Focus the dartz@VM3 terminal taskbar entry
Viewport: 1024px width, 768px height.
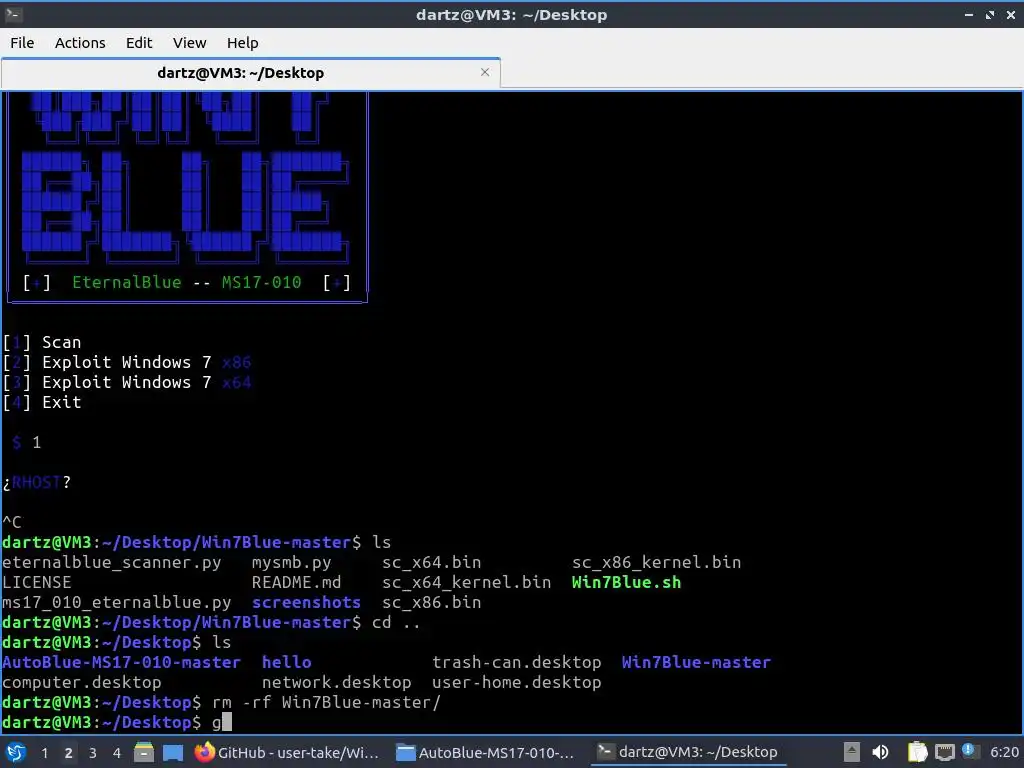[x=688, y=752]
